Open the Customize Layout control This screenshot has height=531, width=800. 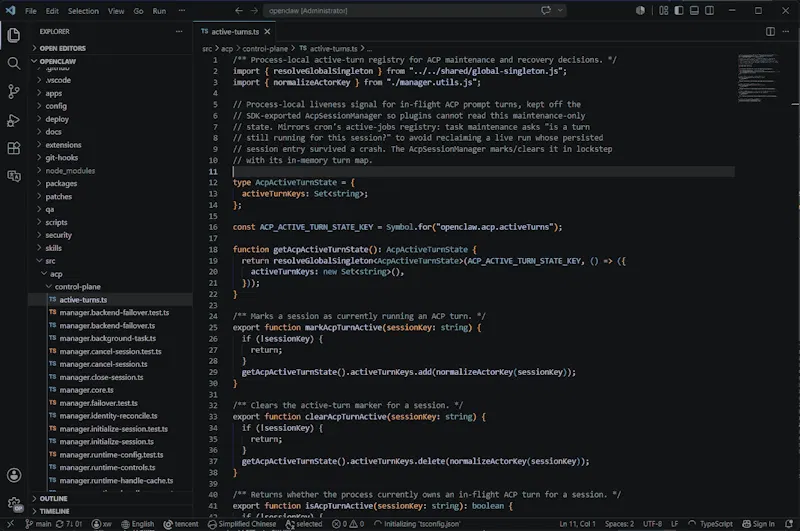(x=663, y=10)
